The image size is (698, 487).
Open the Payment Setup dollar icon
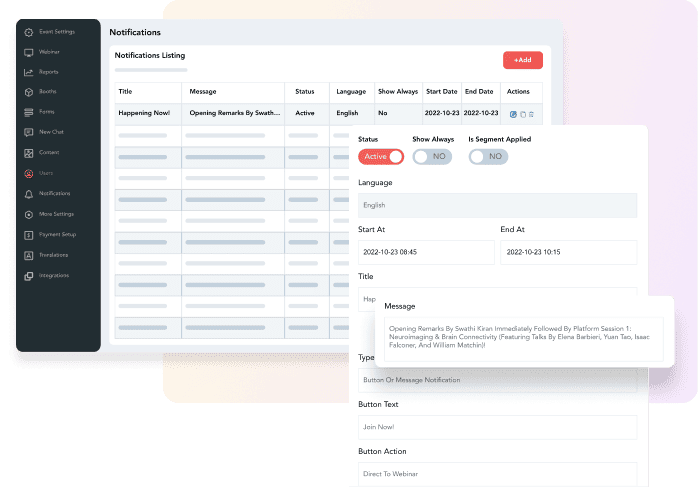[x=29, y=234]
